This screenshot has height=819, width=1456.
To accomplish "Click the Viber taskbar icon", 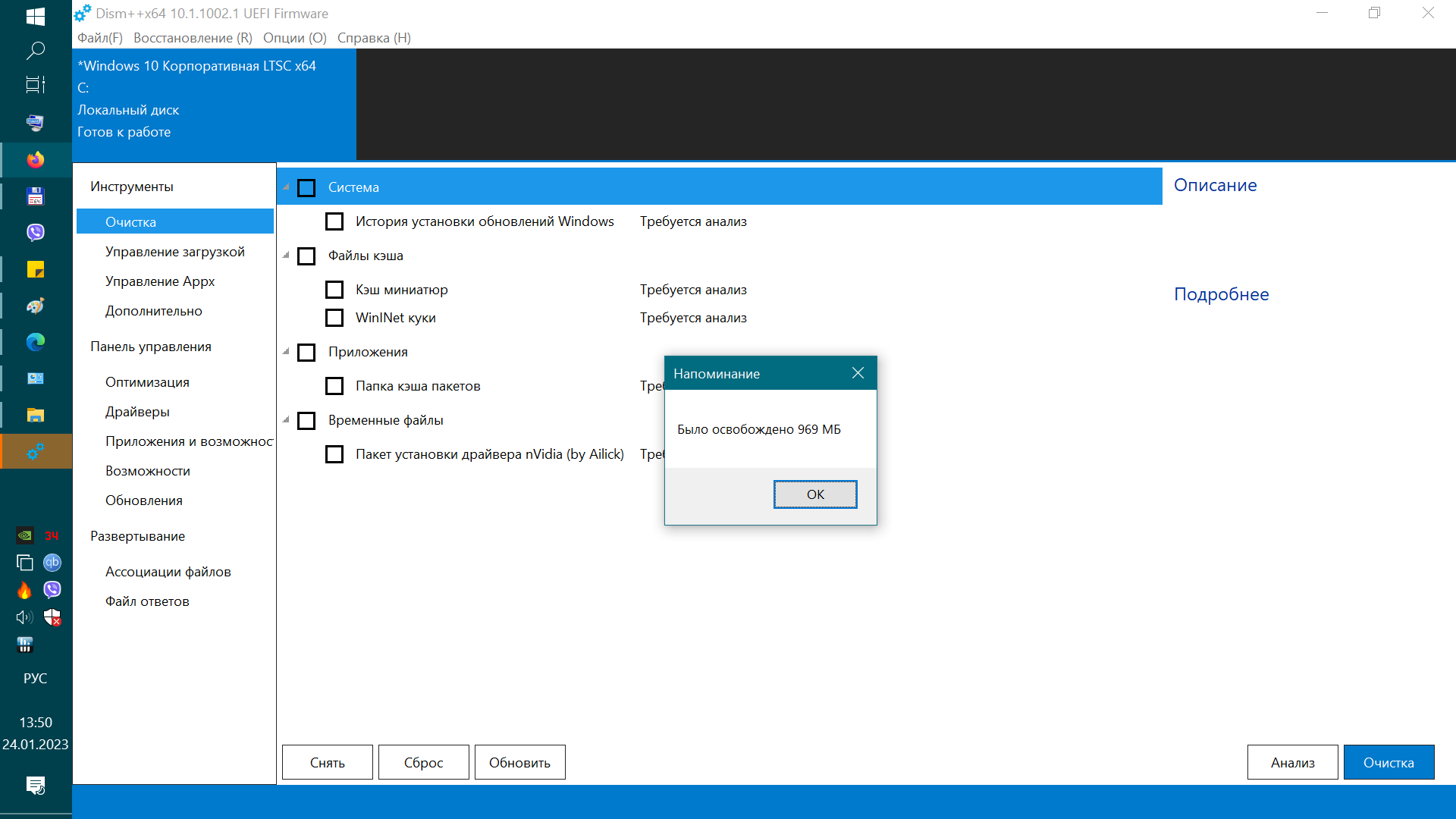I will click(36, 232).
